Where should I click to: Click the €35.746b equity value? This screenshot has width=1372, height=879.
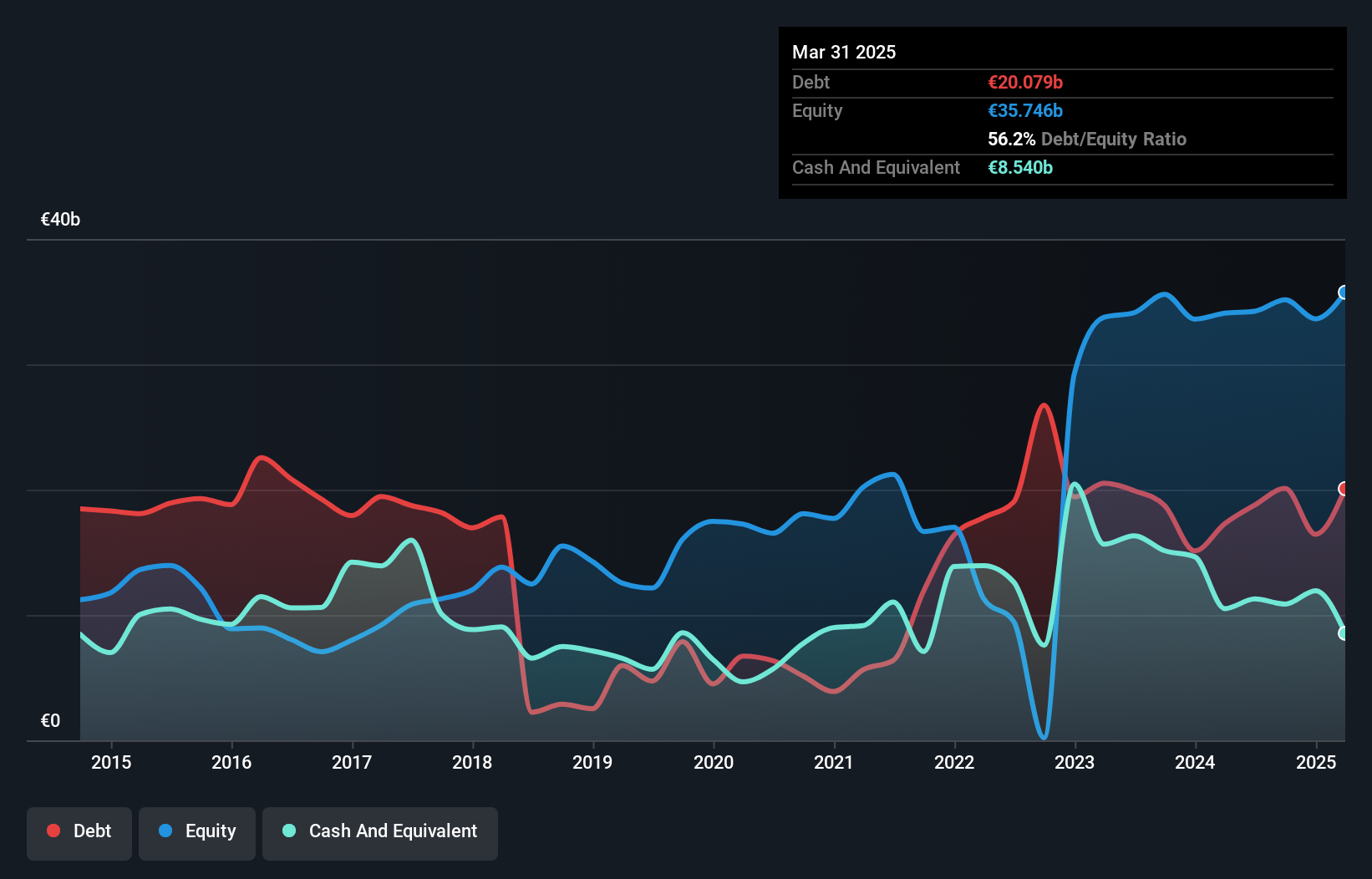1025,110
